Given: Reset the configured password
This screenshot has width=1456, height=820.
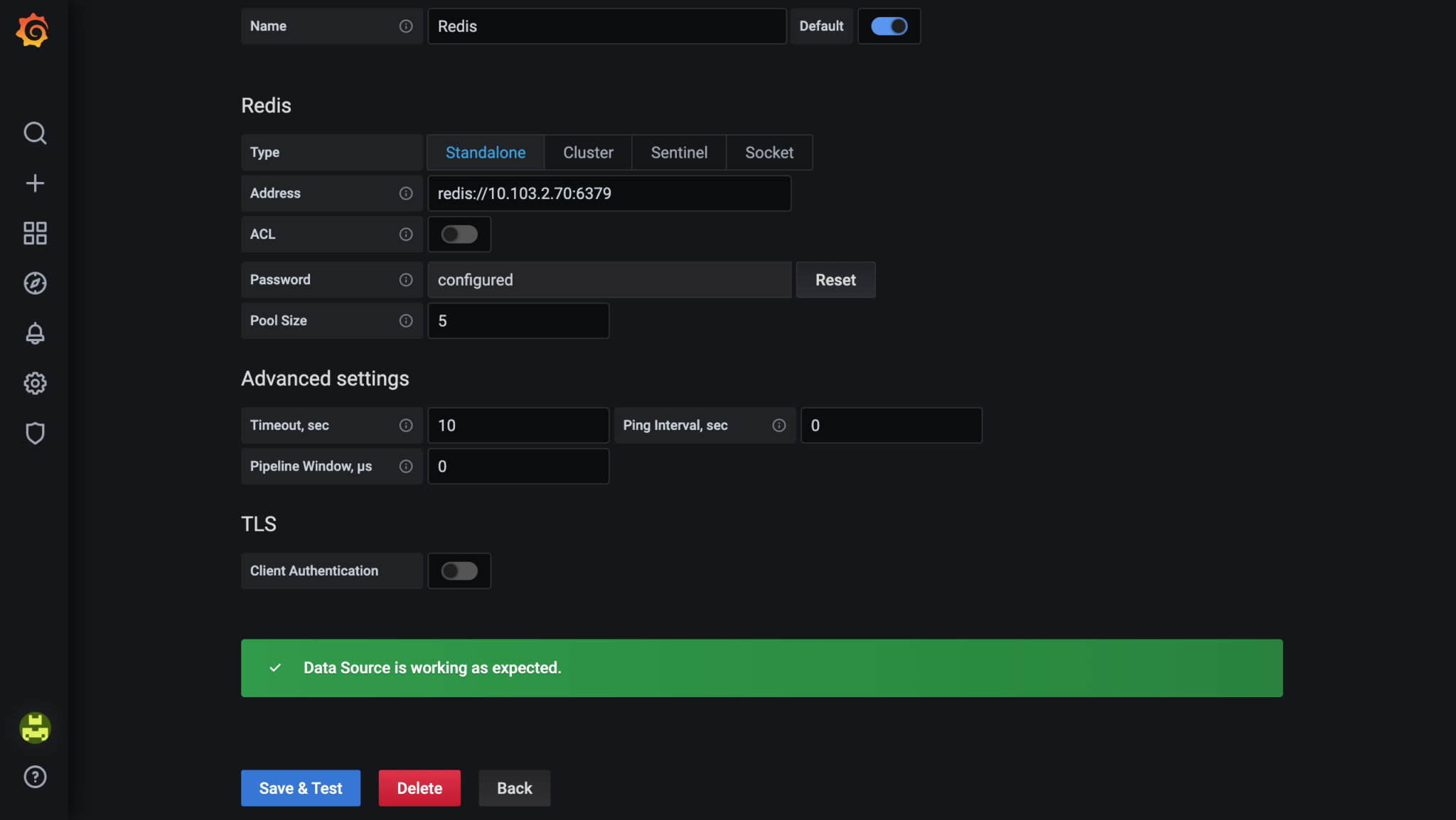Looking at the screenshot, I should 835,279.
